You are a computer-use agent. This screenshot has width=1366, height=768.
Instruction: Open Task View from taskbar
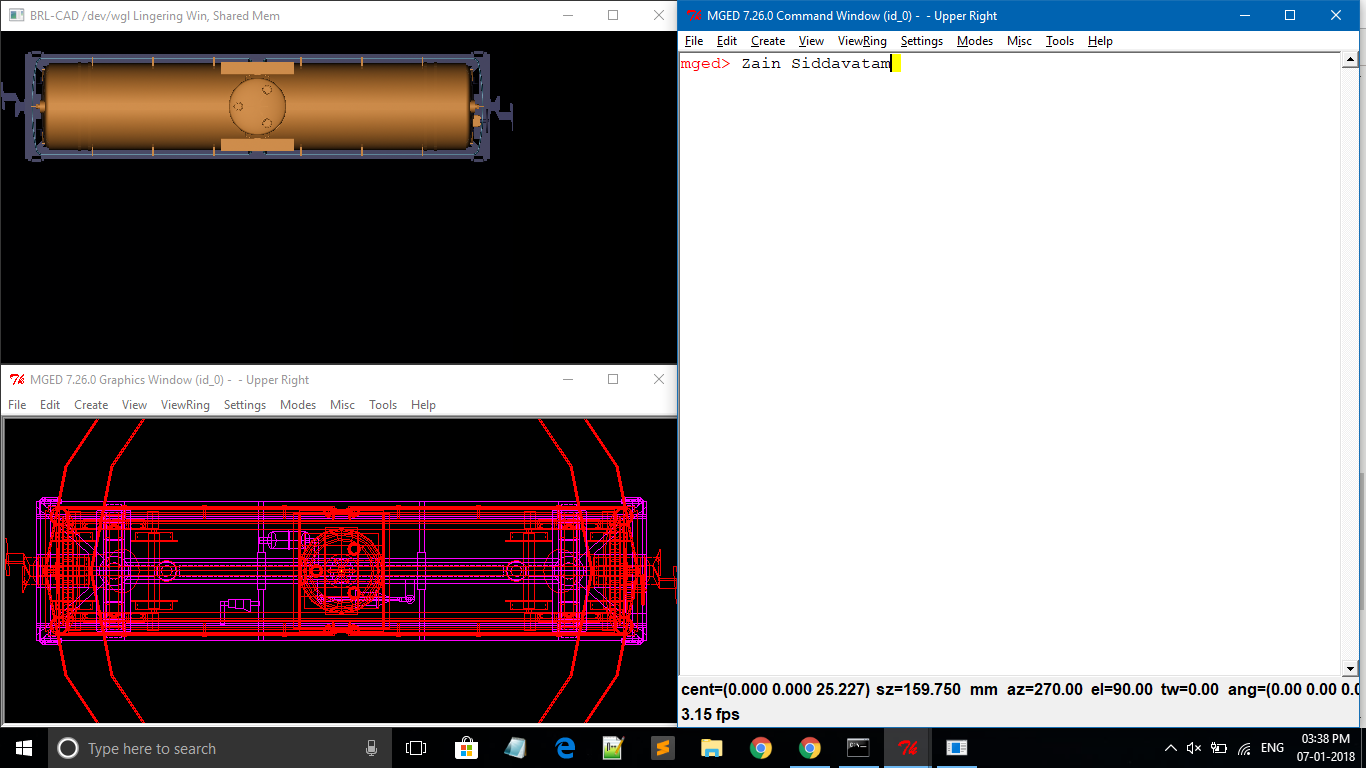pos(416,748)
